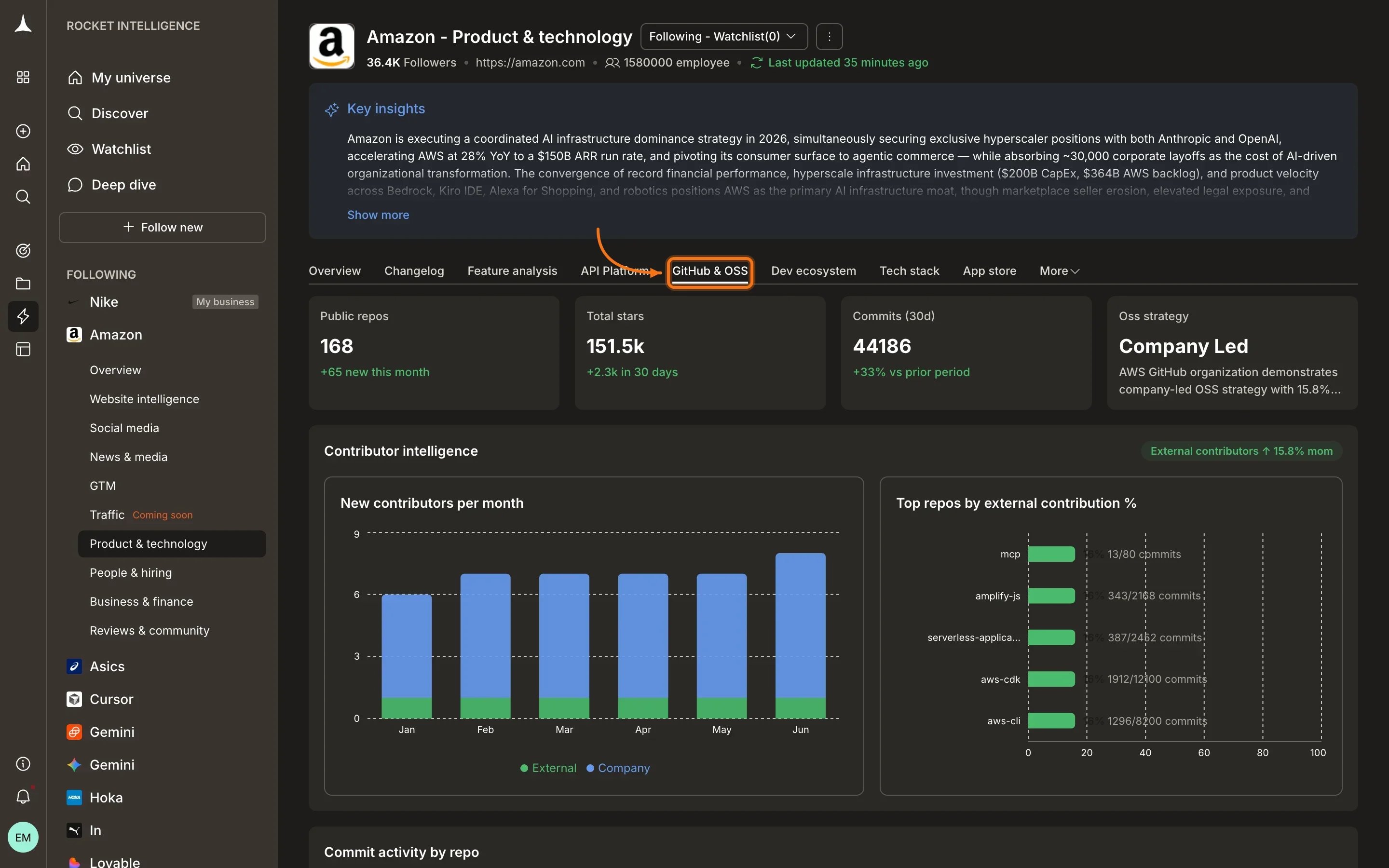Toggle the External legend item
Image resolution: width=1389 pixels, height=868 pixels.
point(548,768)
